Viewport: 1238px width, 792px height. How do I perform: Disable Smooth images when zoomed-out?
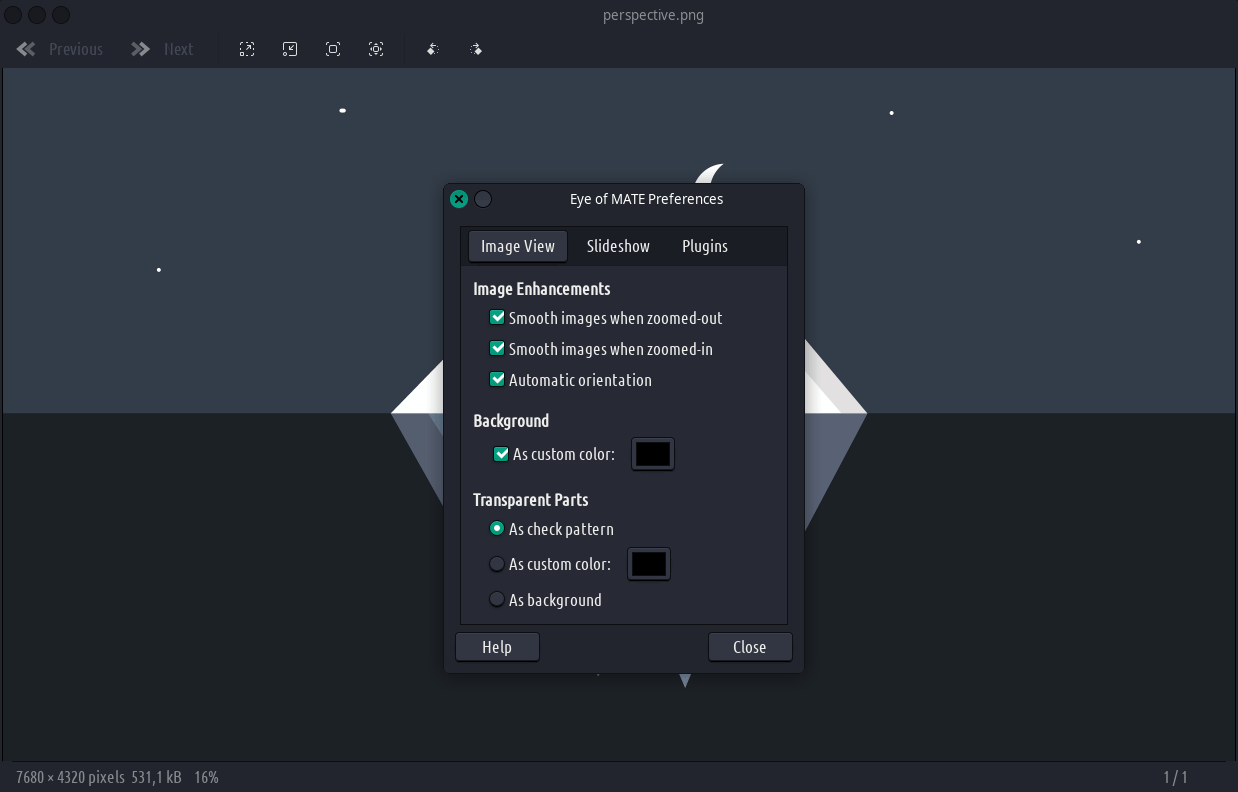[x=497, y=318]
